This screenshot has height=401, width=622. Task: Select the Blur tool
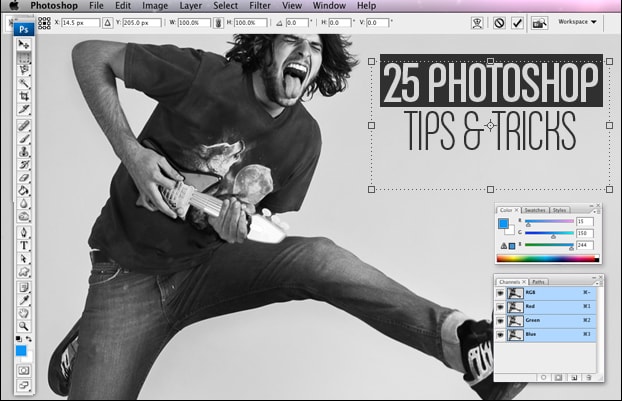(x=24, y=203)
